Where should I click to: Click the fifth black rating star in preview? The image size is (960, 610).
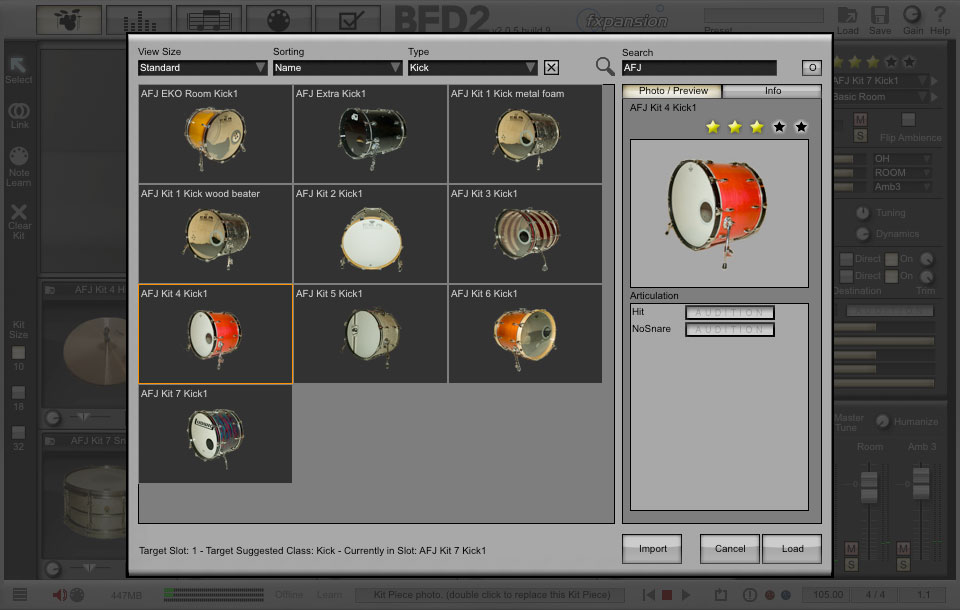click(x=801, y=127)
